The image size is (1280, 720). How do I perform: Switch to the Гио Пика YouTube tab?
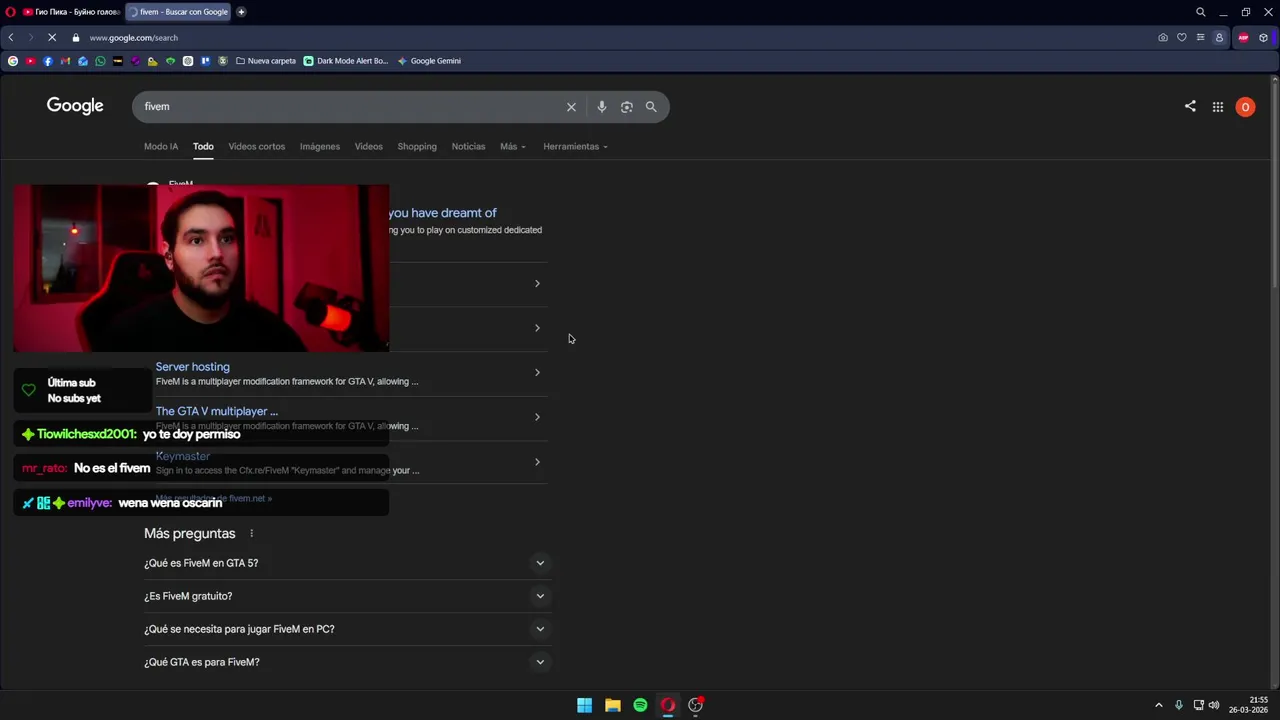click(72, 12)
